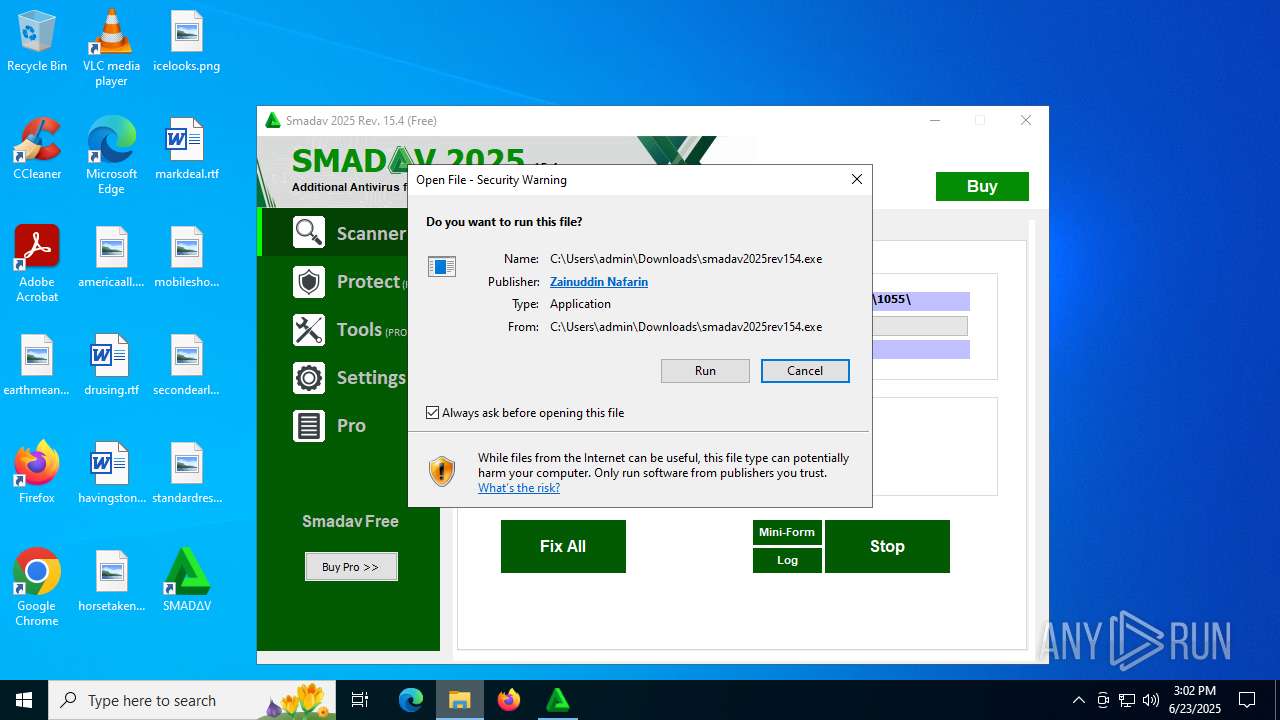
Task: Select the secondearl image file on desktop
Action: 186,366
